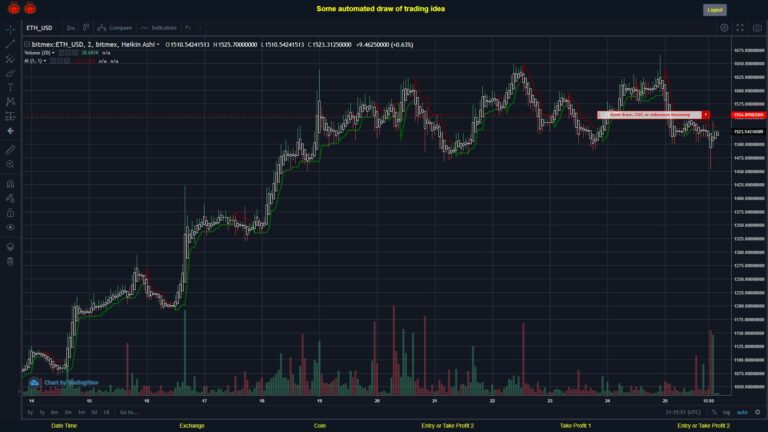Click the UTC clock timezone label
This screenshot has width=768, height=432.
(683, 412)
